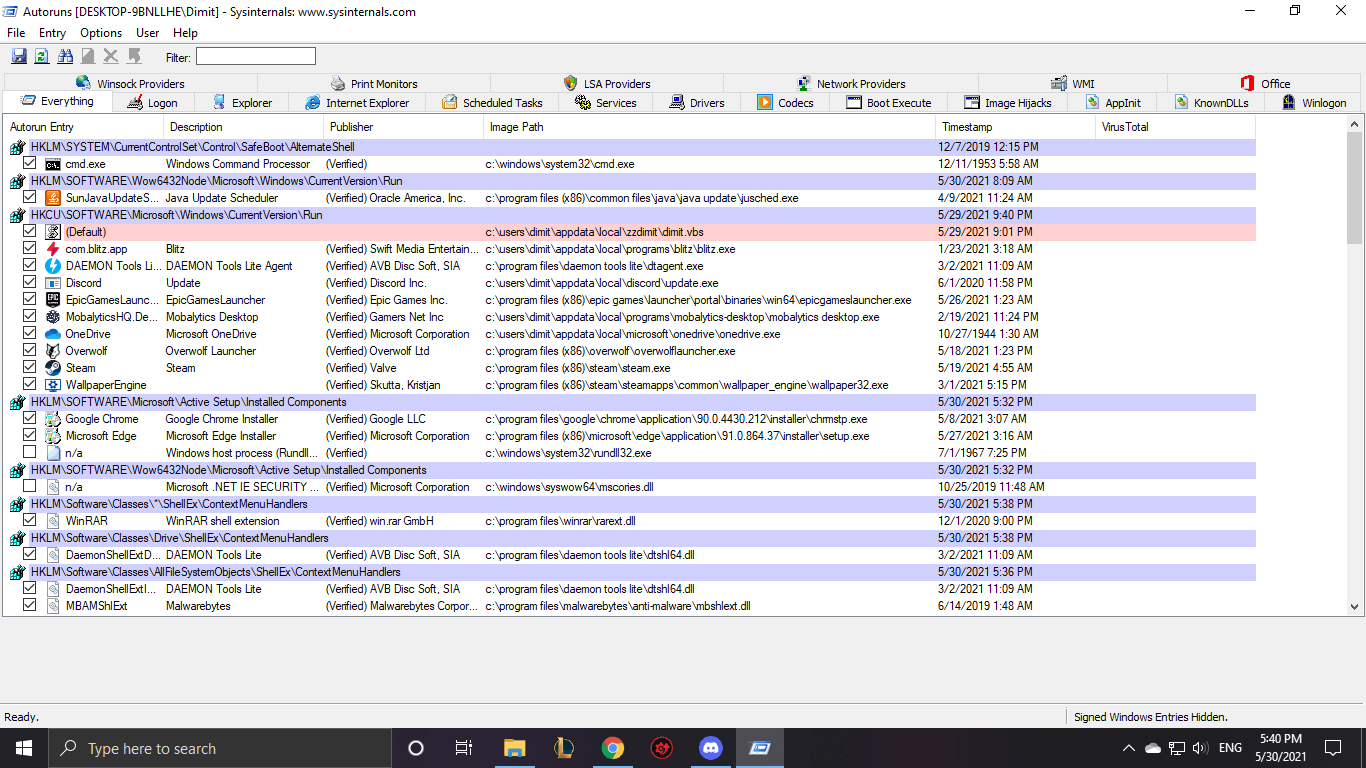Switch to the Services tab
This screenshot has height=768, width=1366.
605,102
